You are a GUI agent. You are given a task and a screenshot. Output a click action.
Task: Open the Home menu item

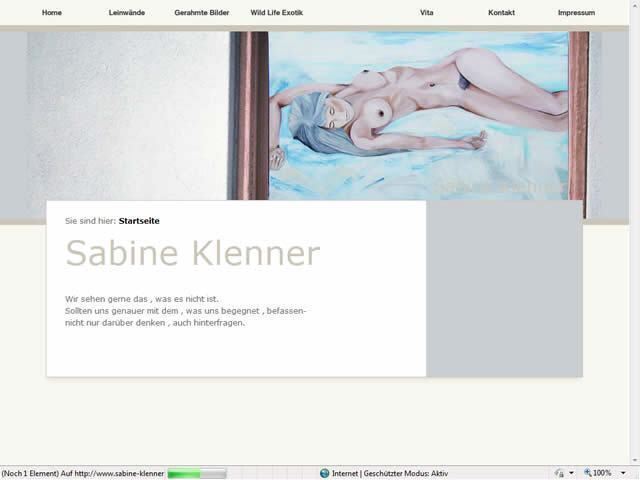point(52,13)
